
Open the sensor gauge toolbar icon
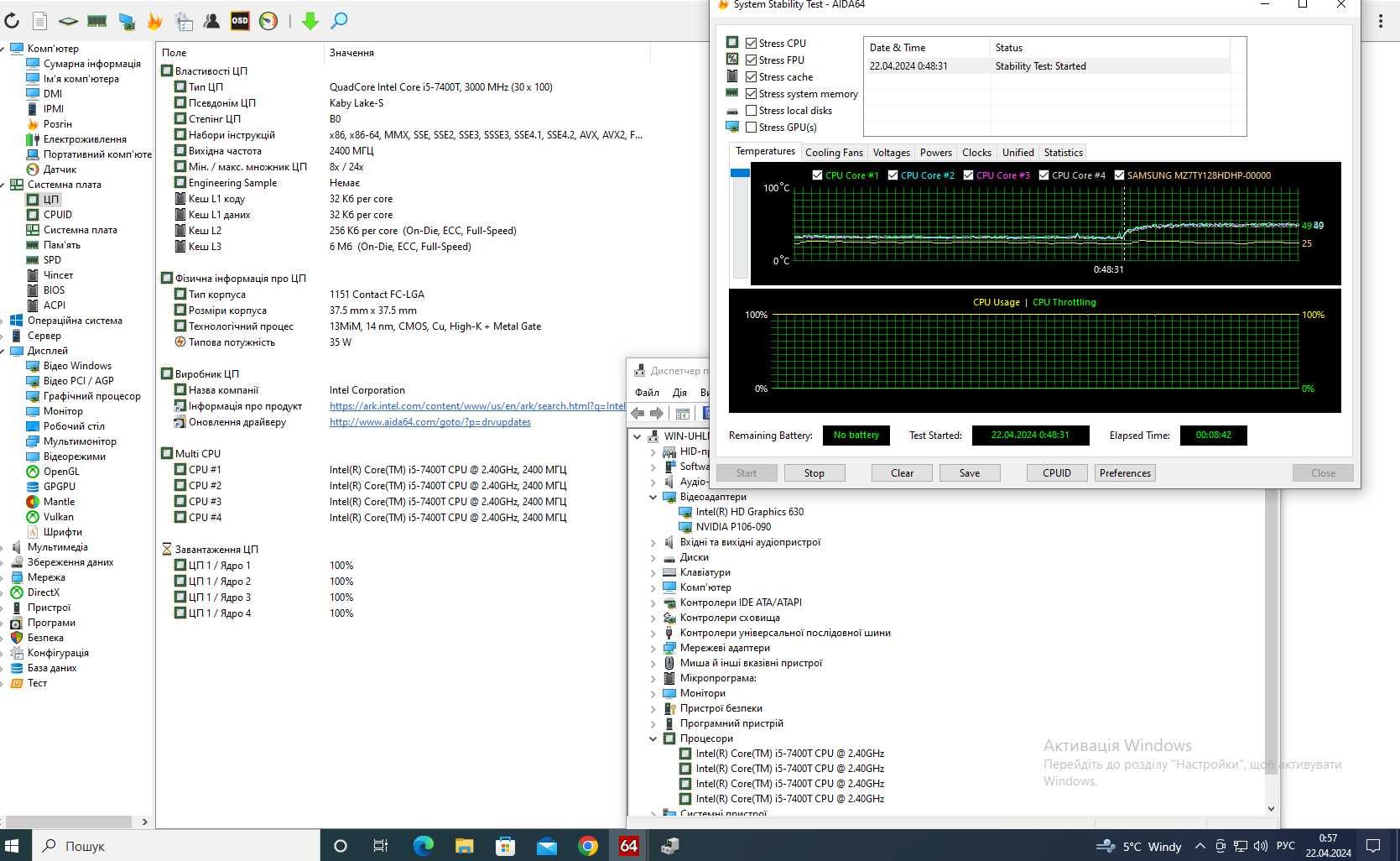[268, 21]
